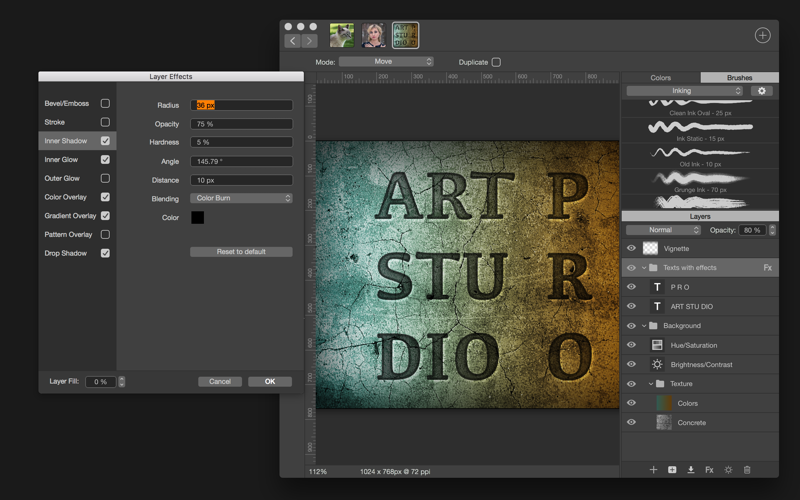The height and width of the screenshot is (500, 800).
Task: Click the black shadow color swatch
Action: (198, 217)
